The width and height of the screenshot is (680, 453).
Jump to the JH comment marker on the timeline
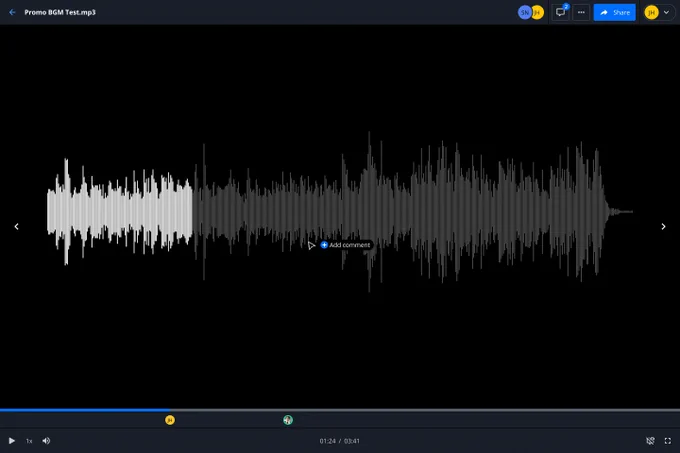tap(170, 420)
